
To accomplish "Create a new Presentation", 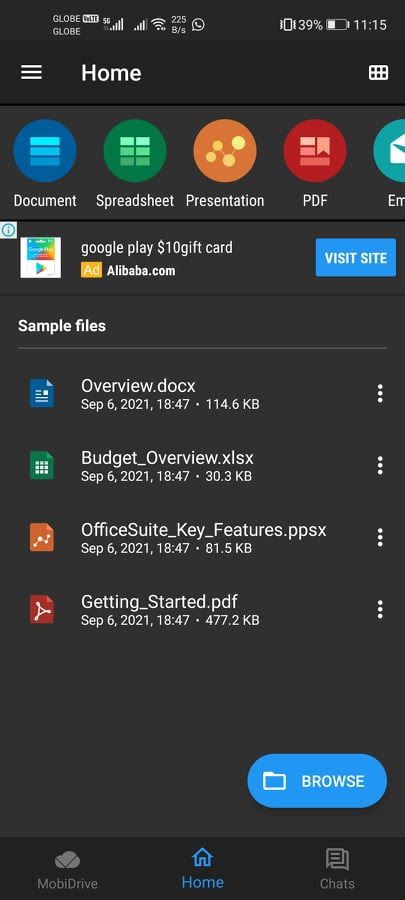I will (x=225, y=151).
